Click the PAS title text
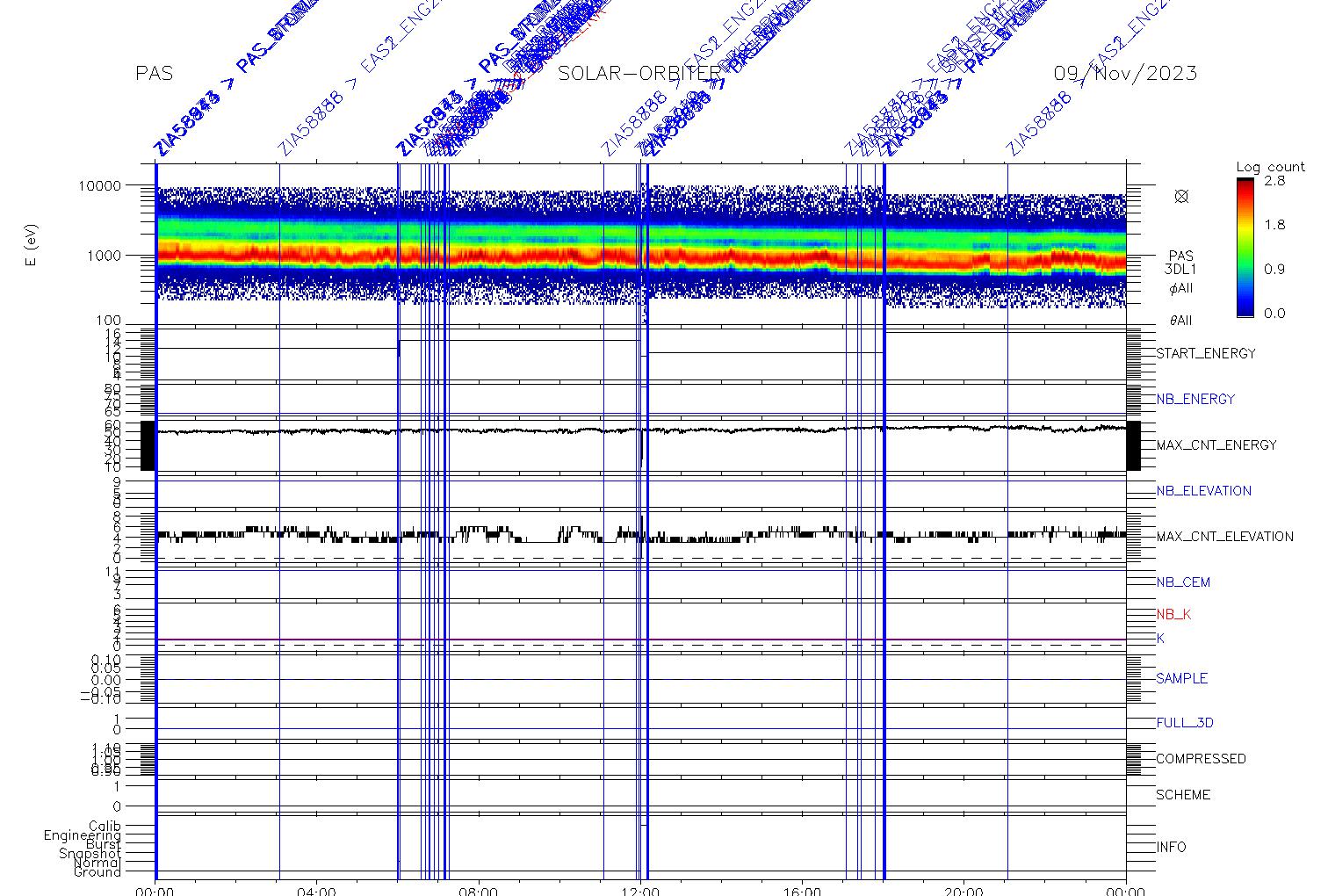 click(x=154, y=74)
